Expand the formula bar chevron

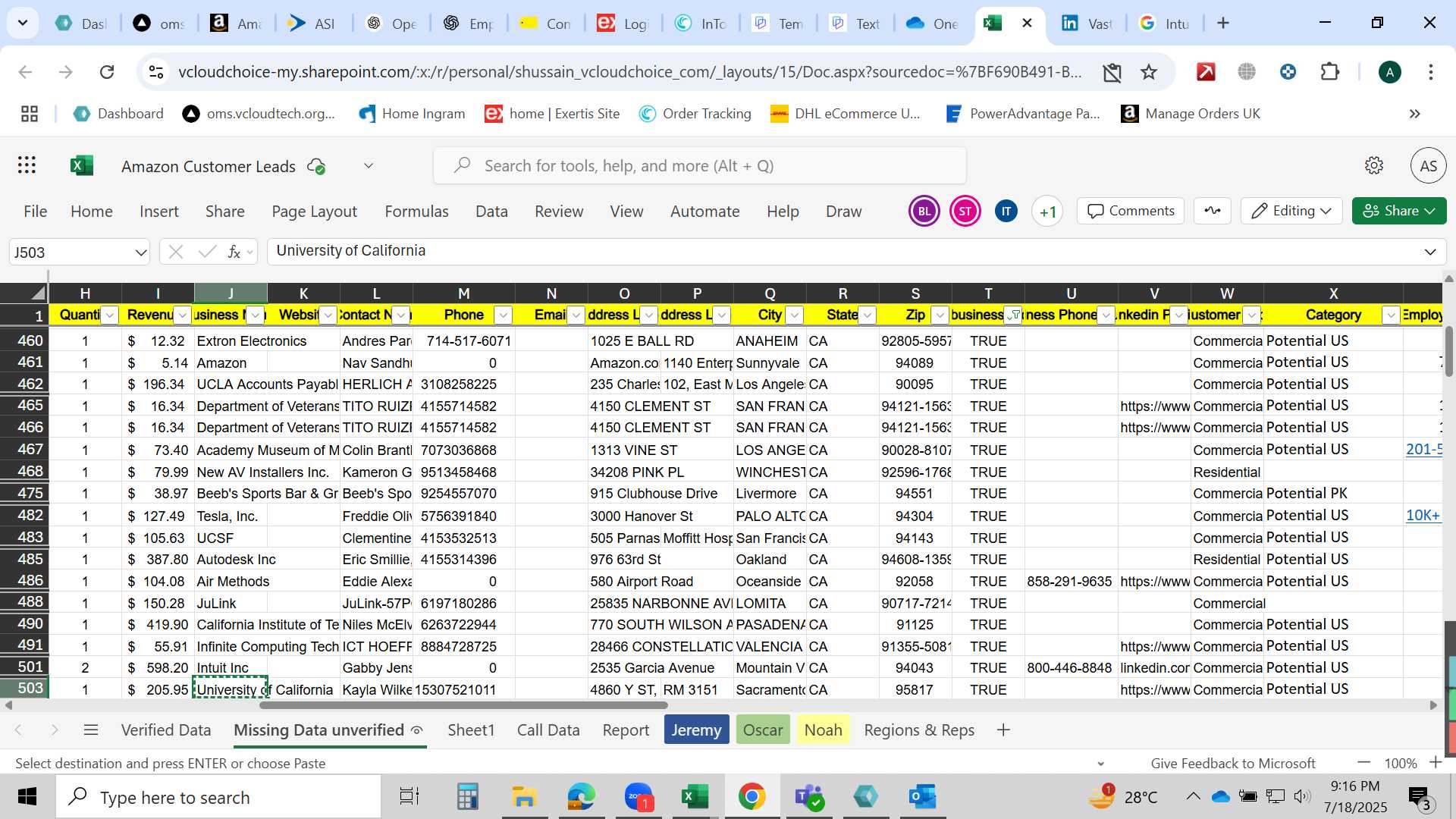tap(1430, 252)
